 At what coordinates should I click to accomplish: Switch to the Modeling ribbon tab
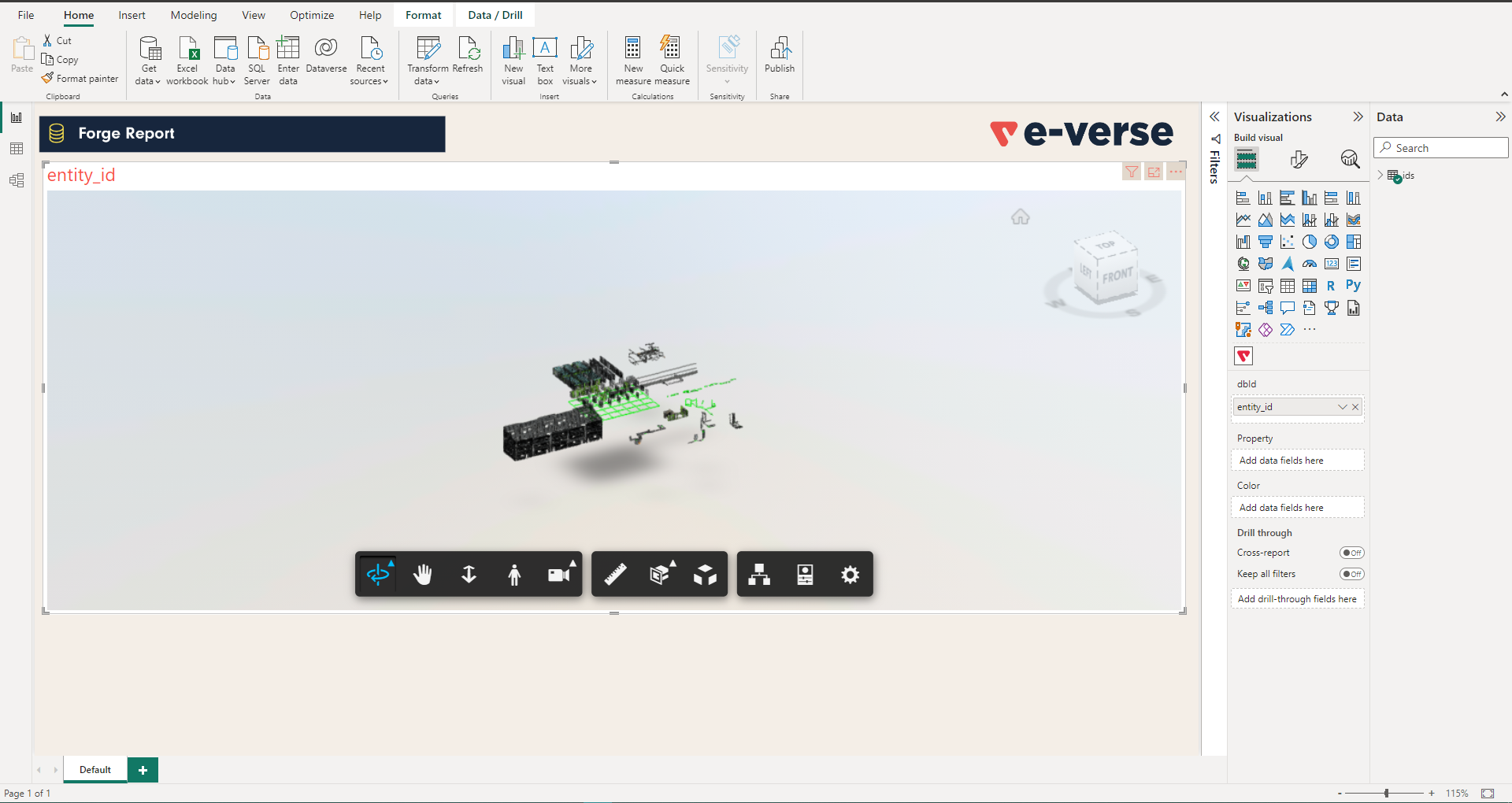[193, 14]
